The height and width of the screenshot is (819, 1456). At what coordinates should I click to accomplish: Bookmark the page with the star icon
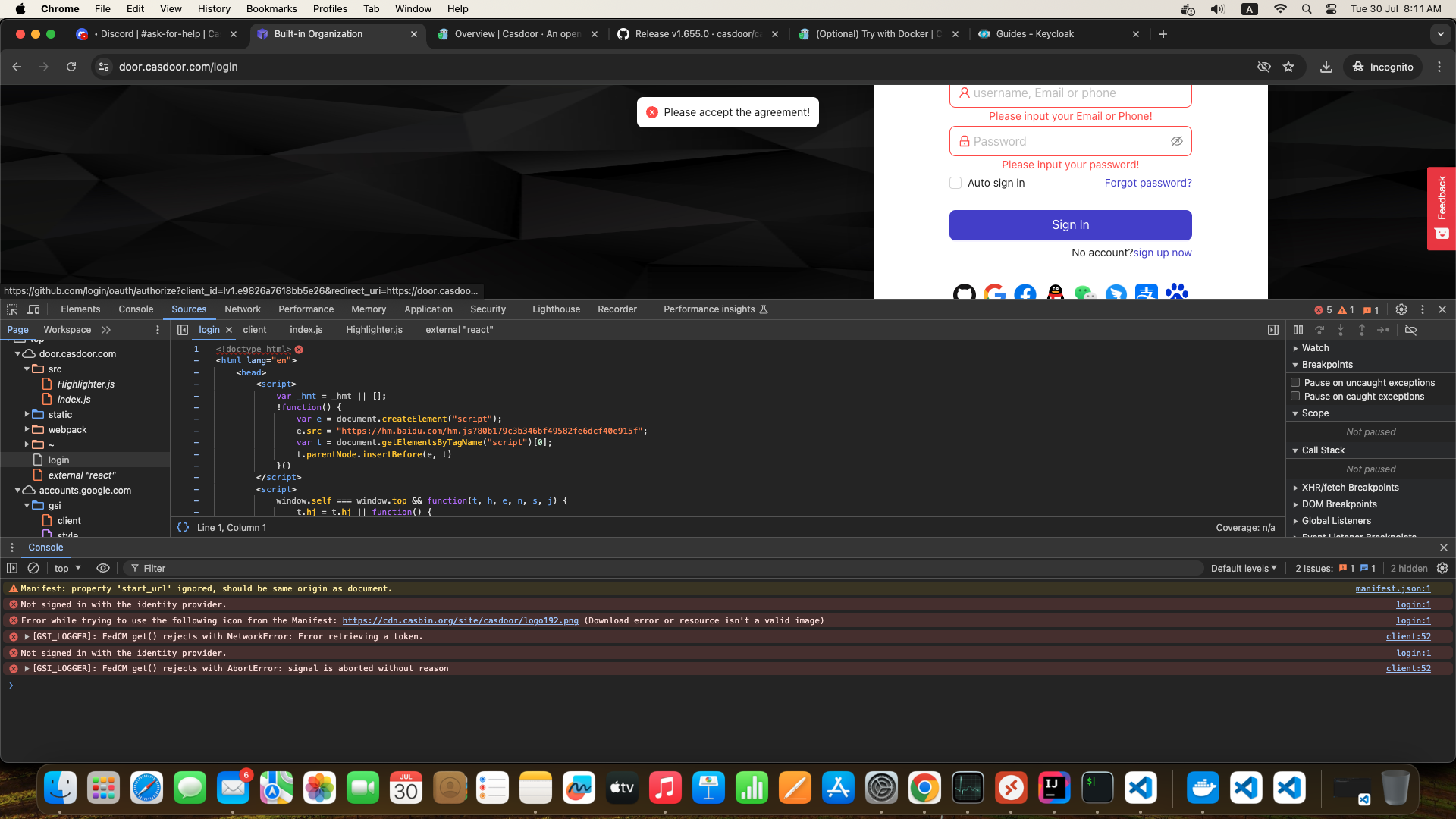click(x=1288, y=67)
